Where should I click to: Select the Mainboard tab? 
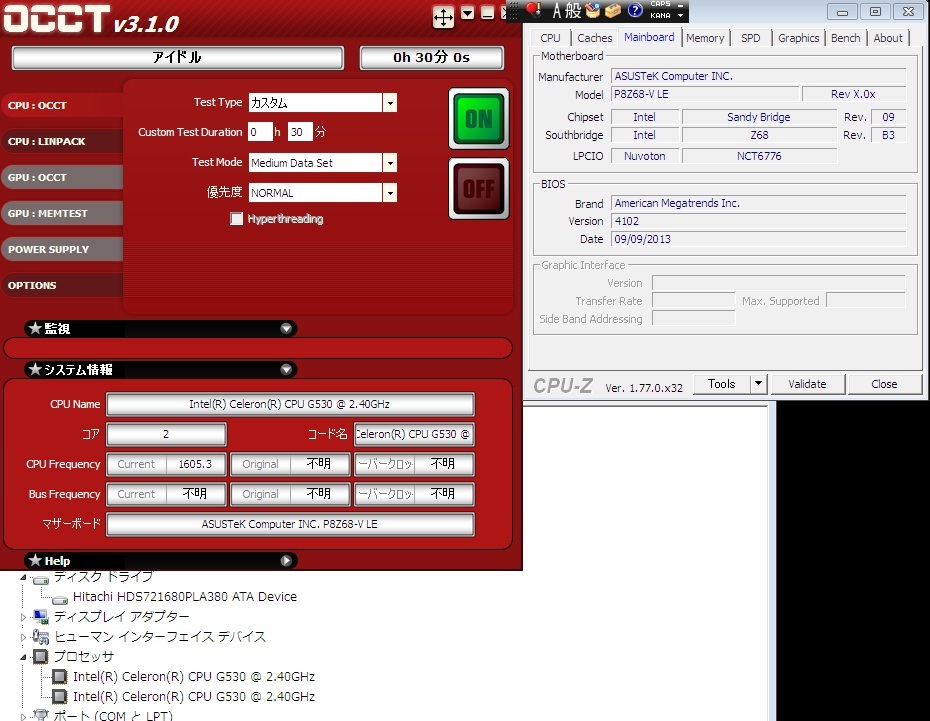point(649,37)
